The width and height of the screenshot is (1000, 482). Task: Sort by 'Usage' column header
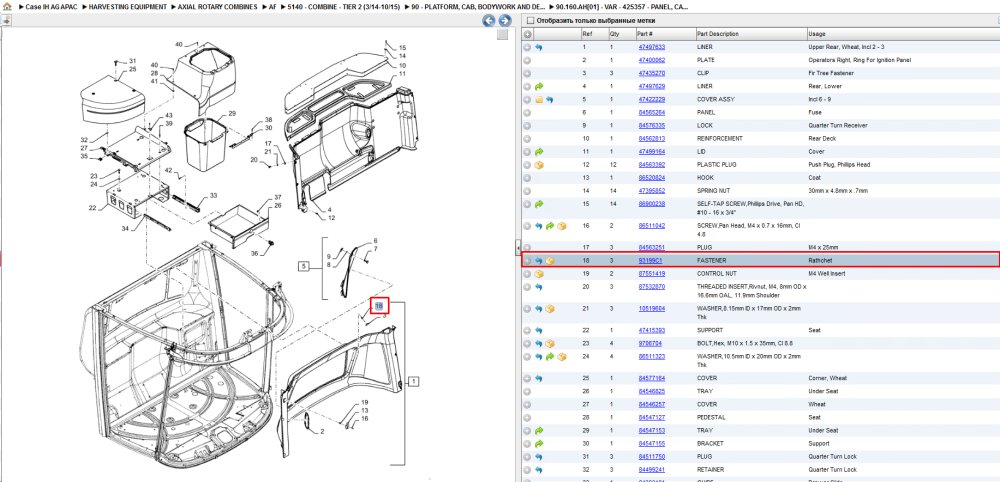817,34
